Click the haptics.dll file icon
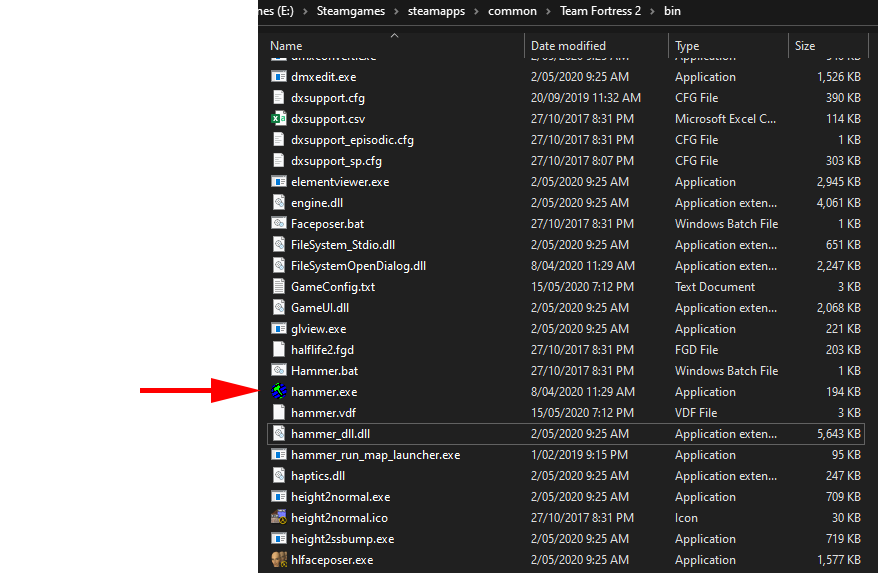Viewport: 878px width, 573px height. [x=279, y=476]
